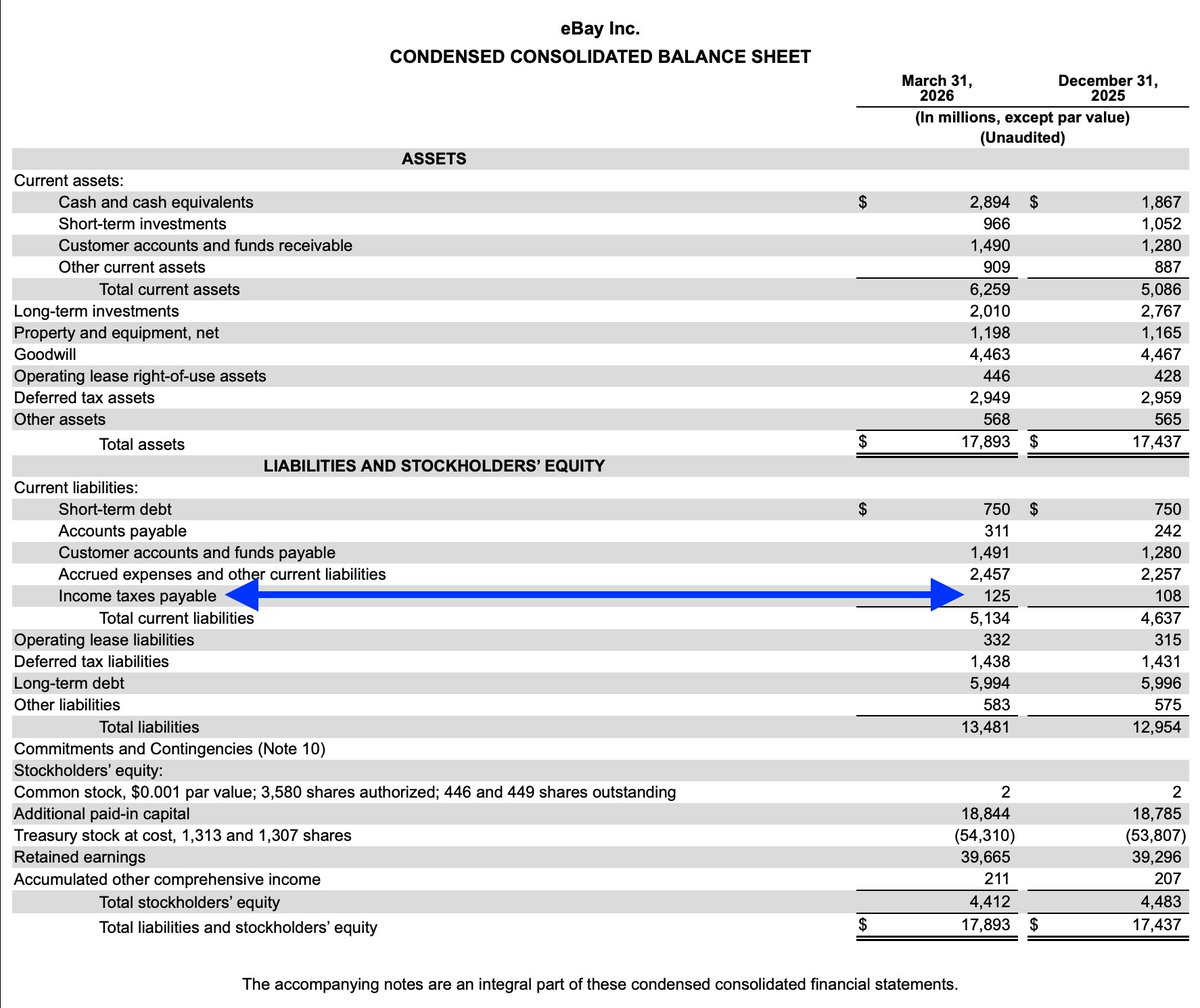Click 'Additional paid-in capital' row label
The image size is (1200, 1008).
[101, 814]
